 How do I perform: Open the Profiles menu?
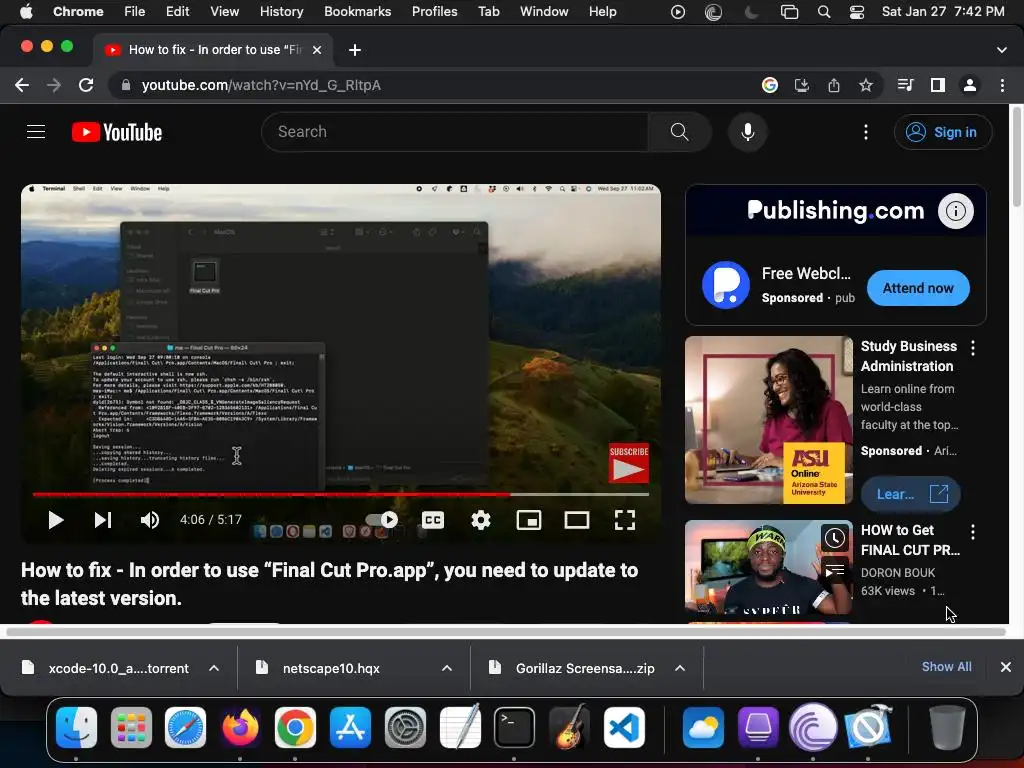(434, 11)
